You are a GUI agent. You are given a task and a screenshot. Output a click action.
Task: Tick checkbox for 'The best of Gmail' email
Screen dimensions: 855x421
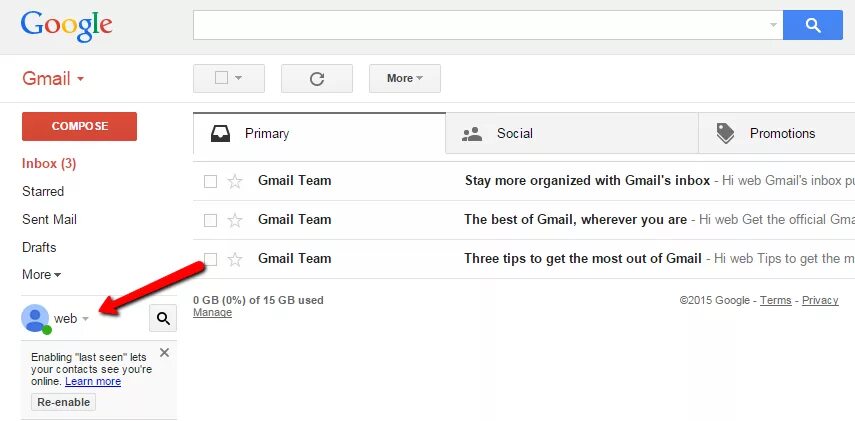[x=210, y=220]
